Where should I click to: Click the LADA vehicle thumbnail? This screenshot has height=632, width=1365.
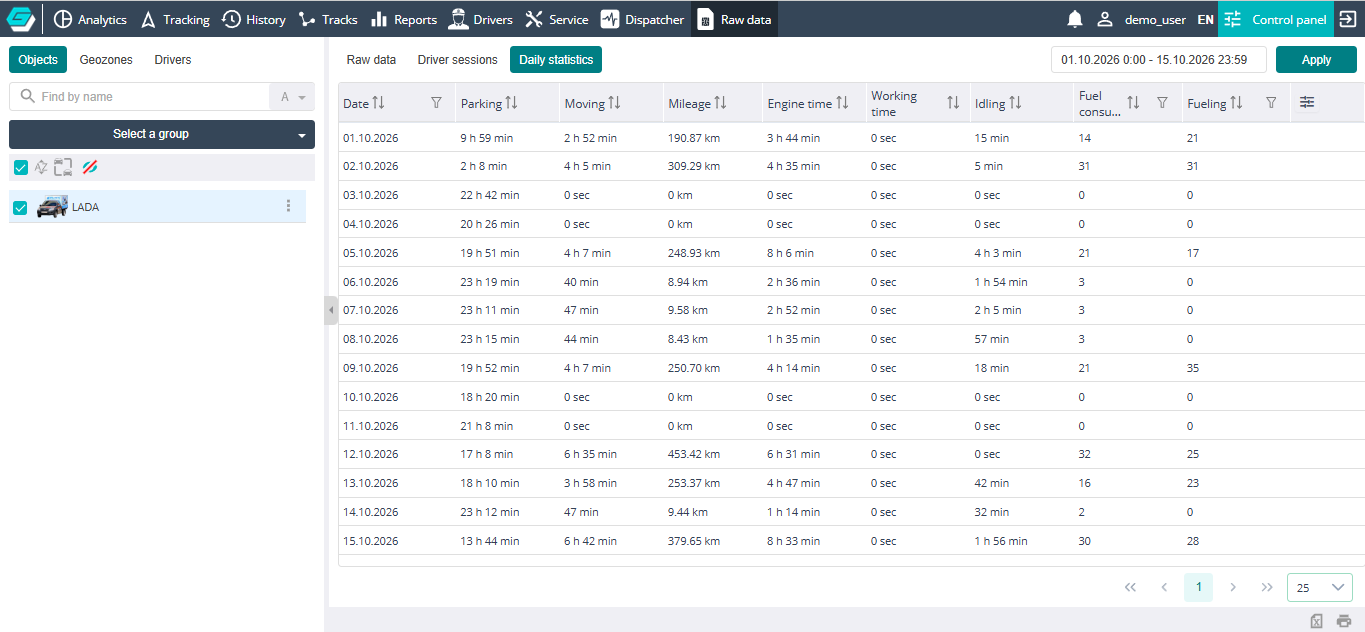[52, 207]
